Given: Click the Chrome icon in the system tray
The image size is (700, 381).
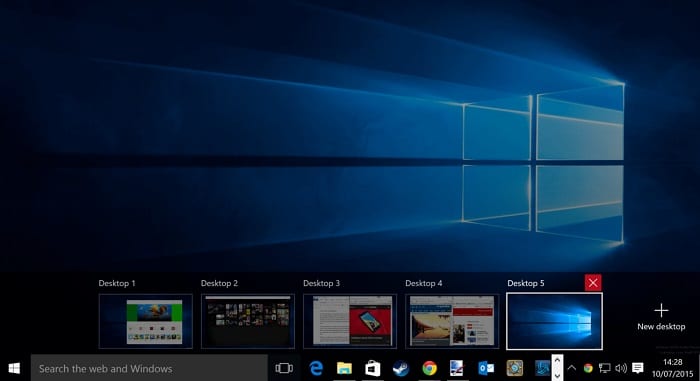Looking at the screenshot, I should click(x=588, y=368).
